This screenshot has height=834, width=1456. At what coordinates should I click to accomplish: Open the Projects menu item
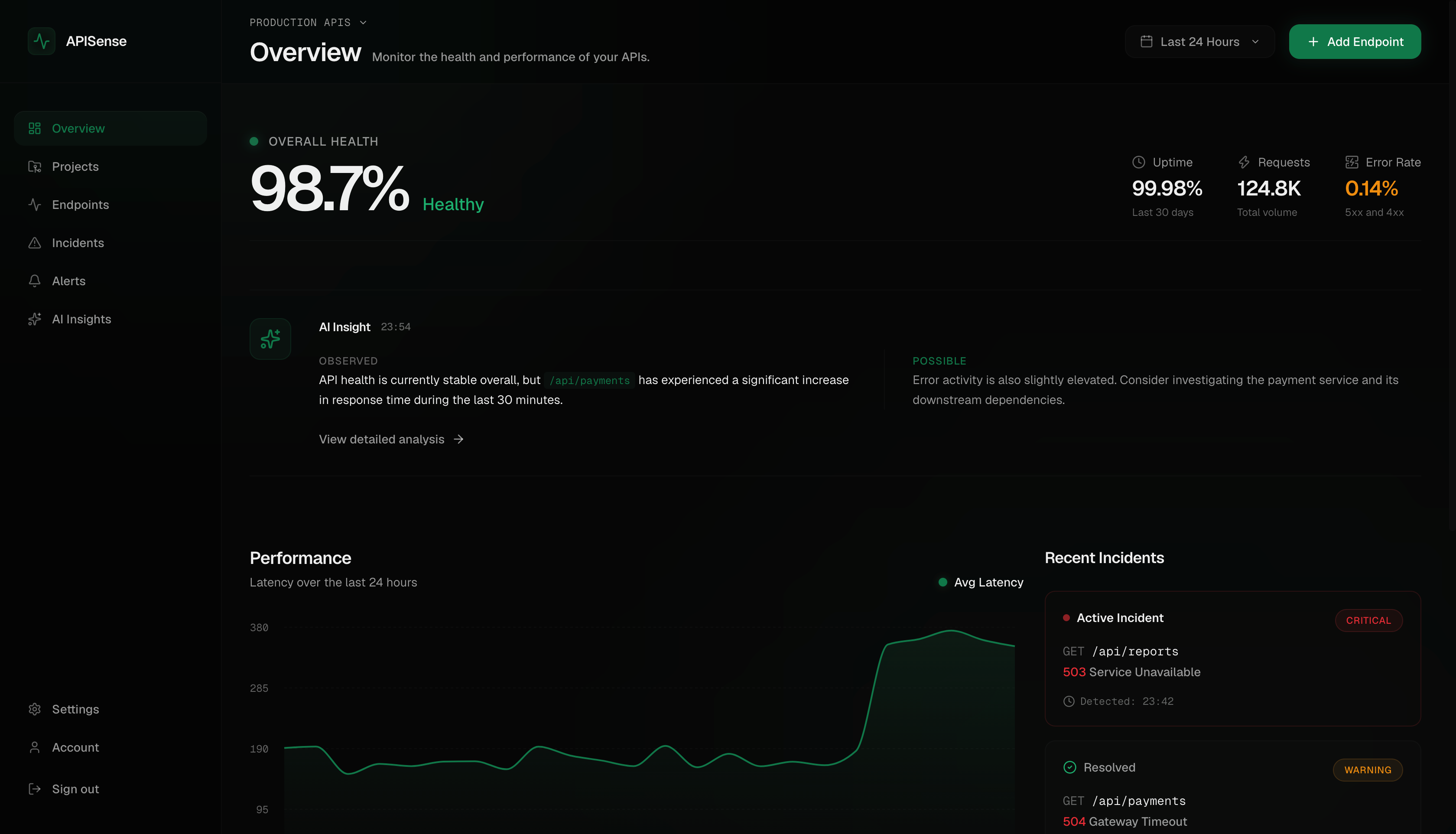pyautogui.click(x=110, y=167)
